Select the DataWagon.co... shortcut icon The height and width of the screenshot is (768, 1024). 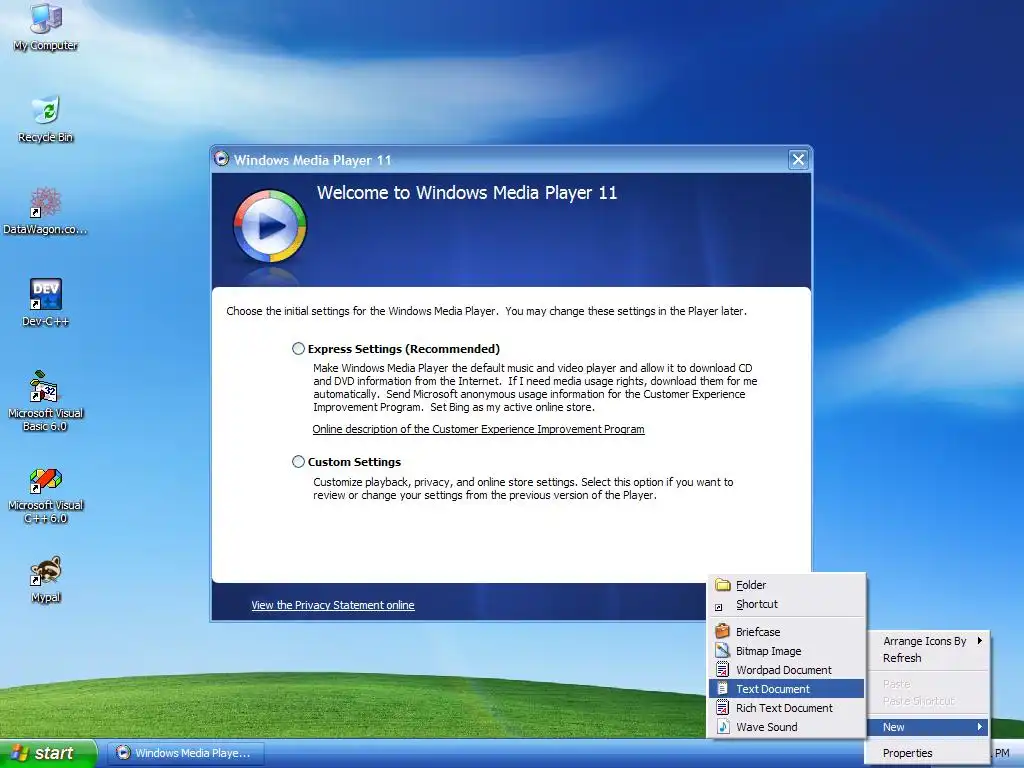[x=45, y=211]
